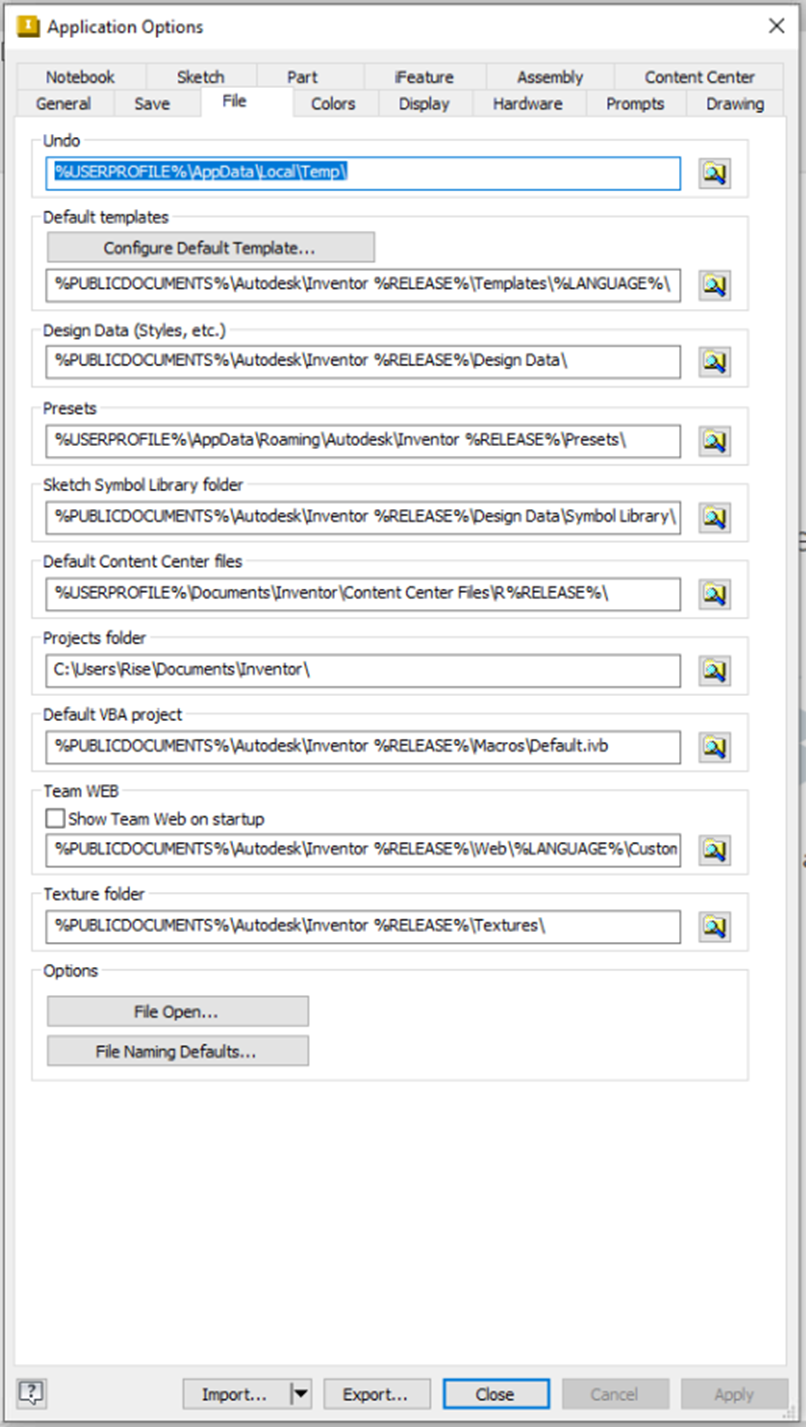Image resolution: width=806 pixels, height=1427 pixels.
Task: Switch to the Prompts tab
Action: click(635, 104)
